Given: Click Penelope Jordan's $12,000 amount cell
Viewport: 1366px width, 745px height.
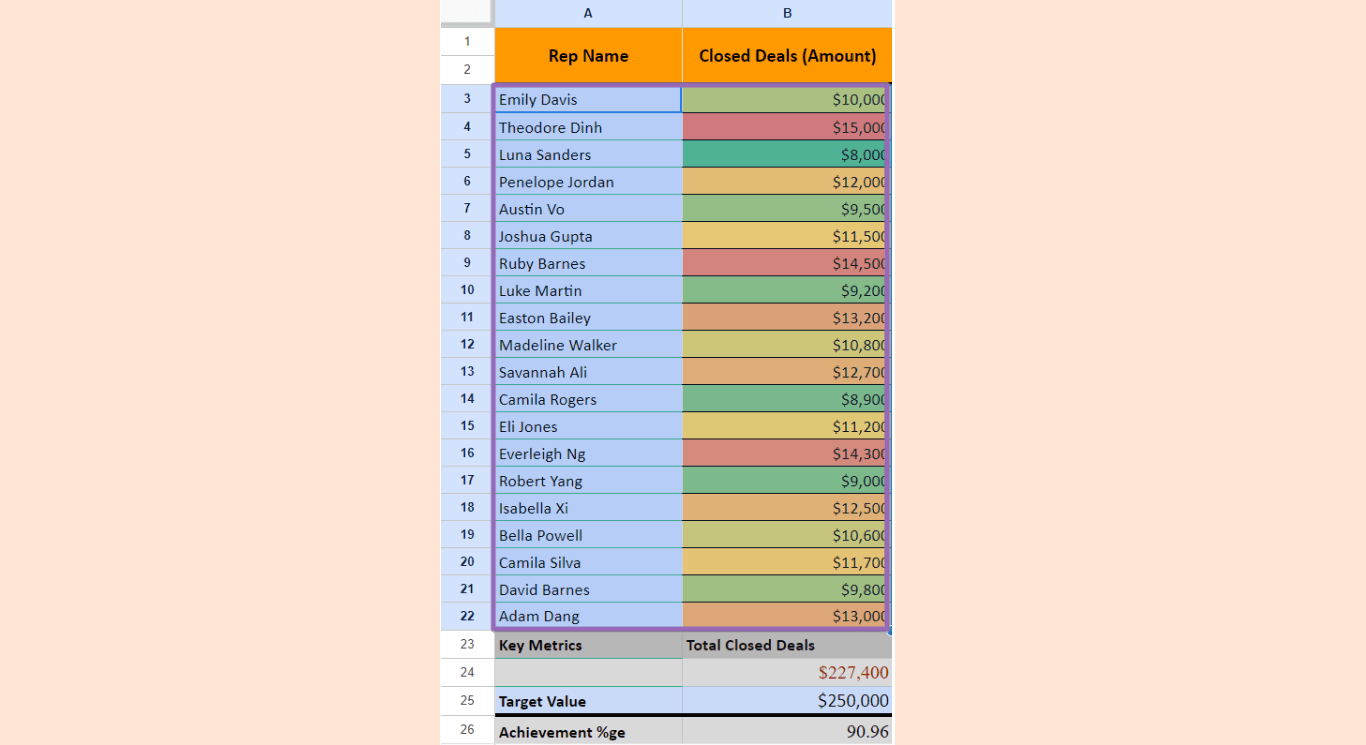Looking at the screenshot, I should pyautogui.click(x=786, y=181).
